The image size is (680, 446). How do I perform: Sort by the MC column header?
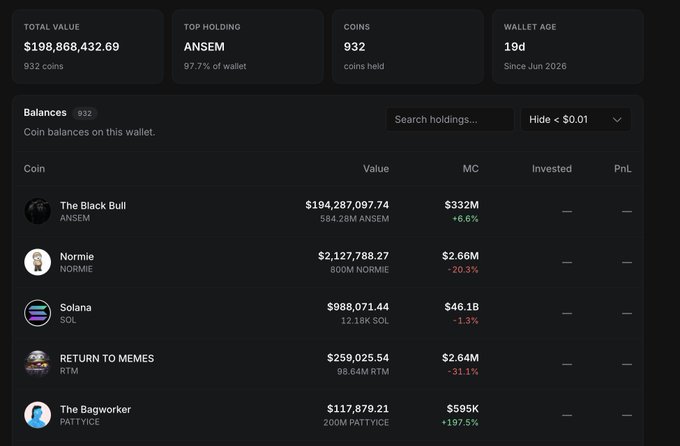click(x=471, y=169)
